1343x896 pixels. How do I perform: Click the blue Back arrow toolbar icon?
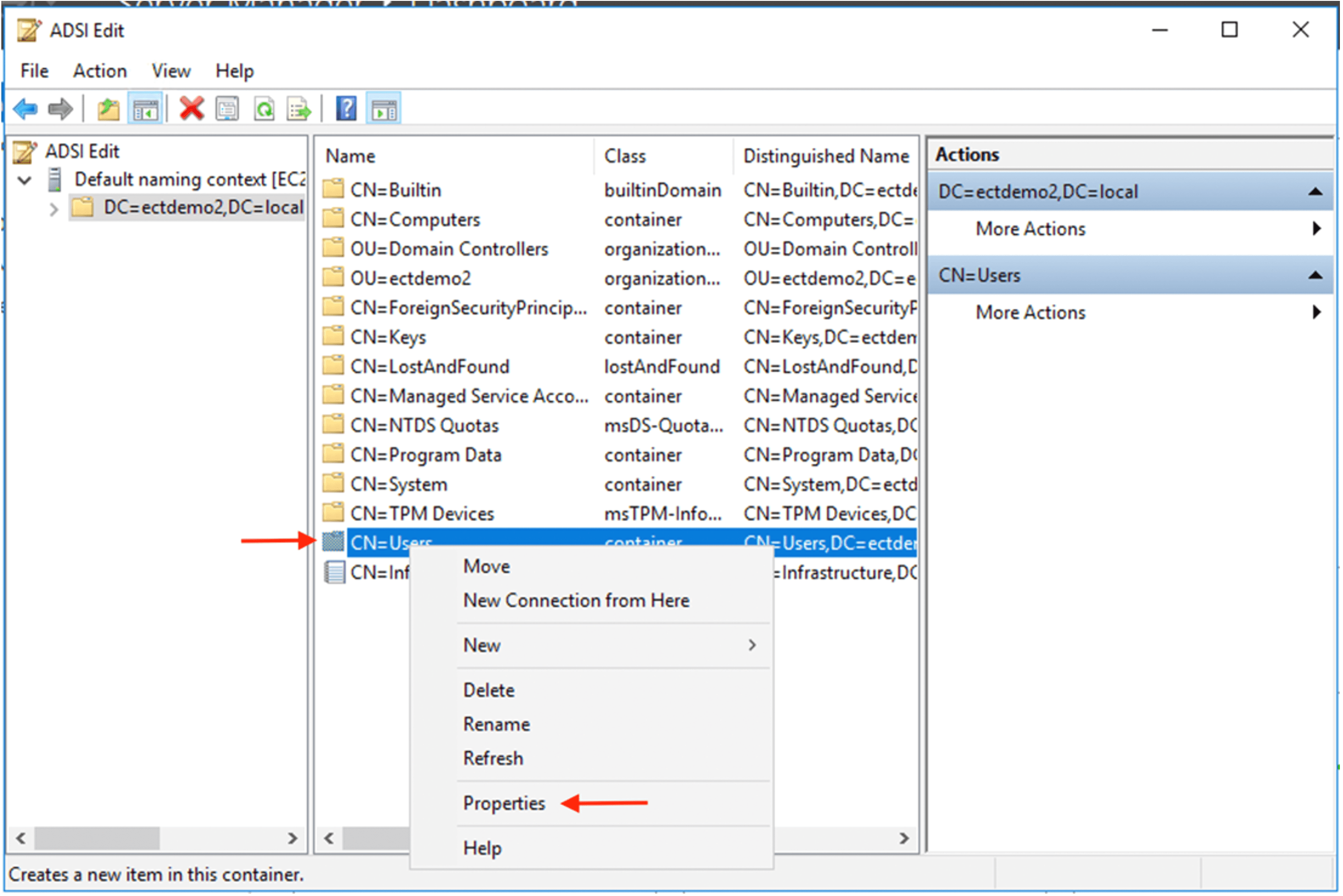pyautogui.click(x=26, y=108)
